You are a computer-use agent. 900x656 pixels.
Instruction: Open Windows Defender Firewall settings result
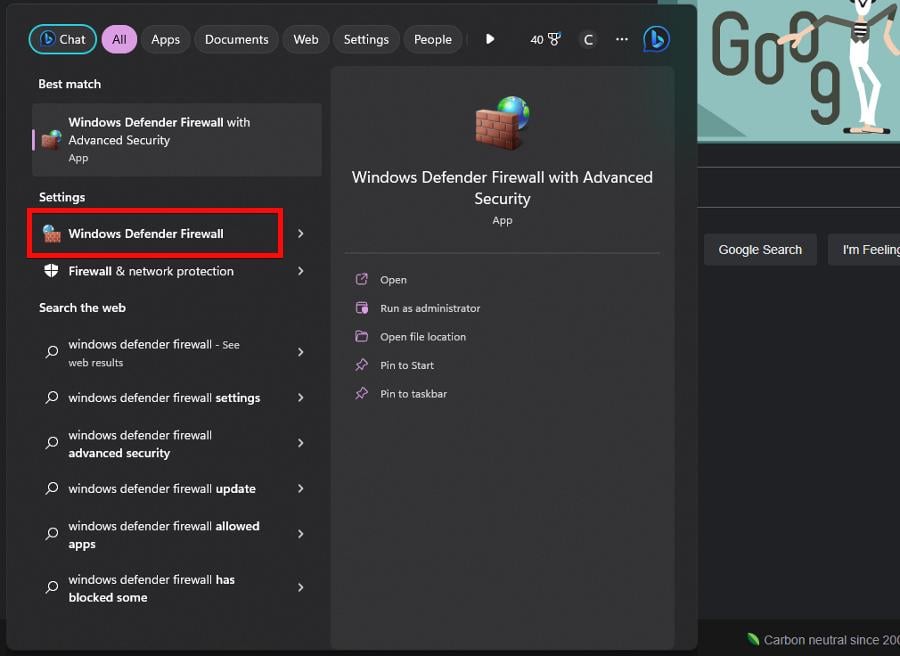click(156, 233)
